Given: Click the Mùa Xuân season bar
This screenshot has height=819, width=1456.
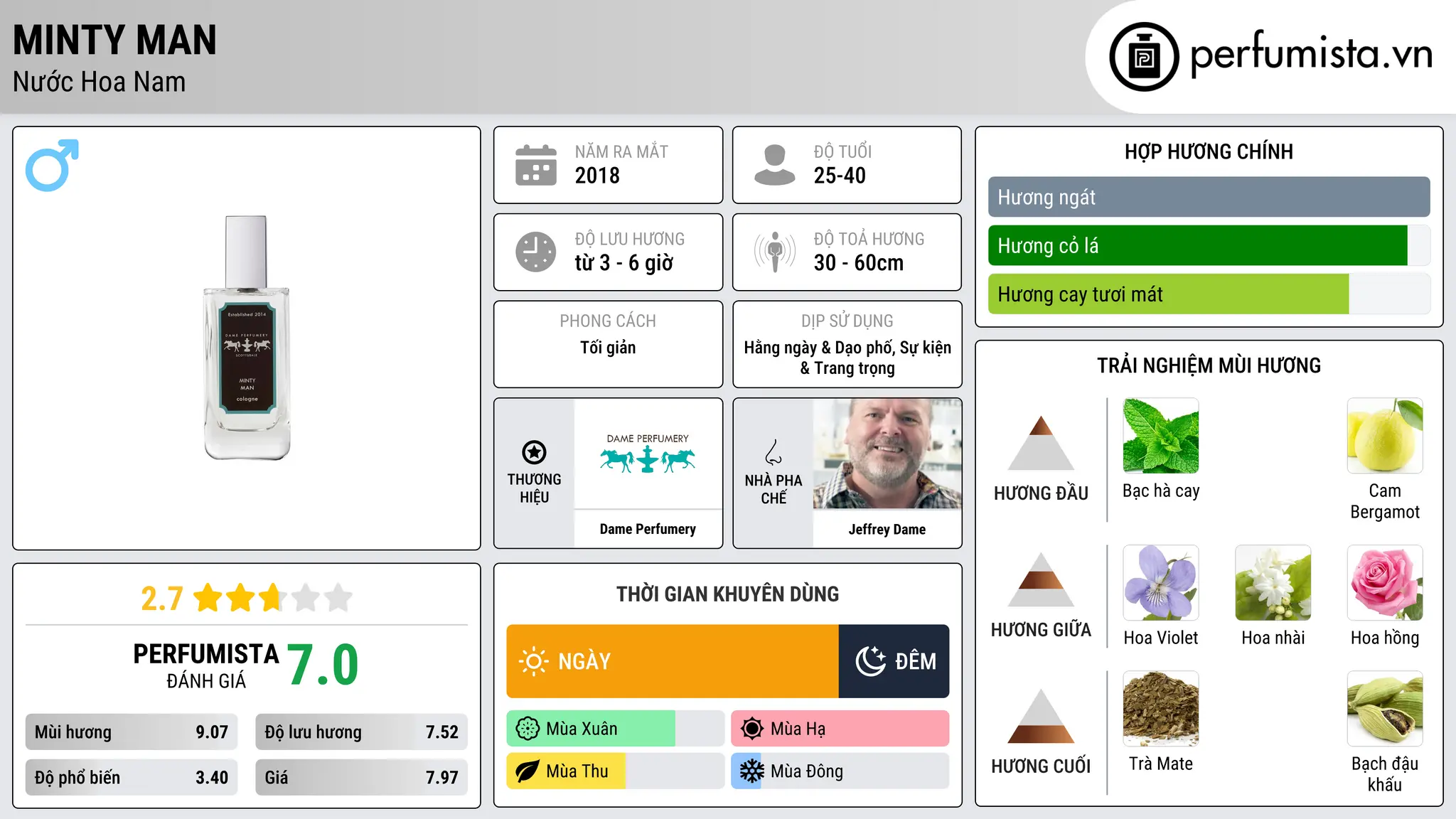Looking at the screenshot, I should [x=616, y=729].
